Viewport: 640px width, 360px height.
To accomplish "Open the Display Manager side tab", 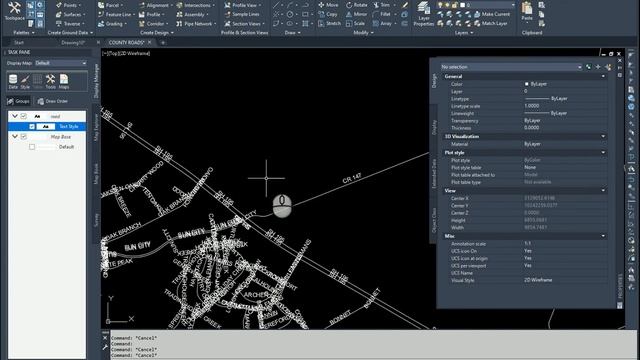I will click(97, 81).
